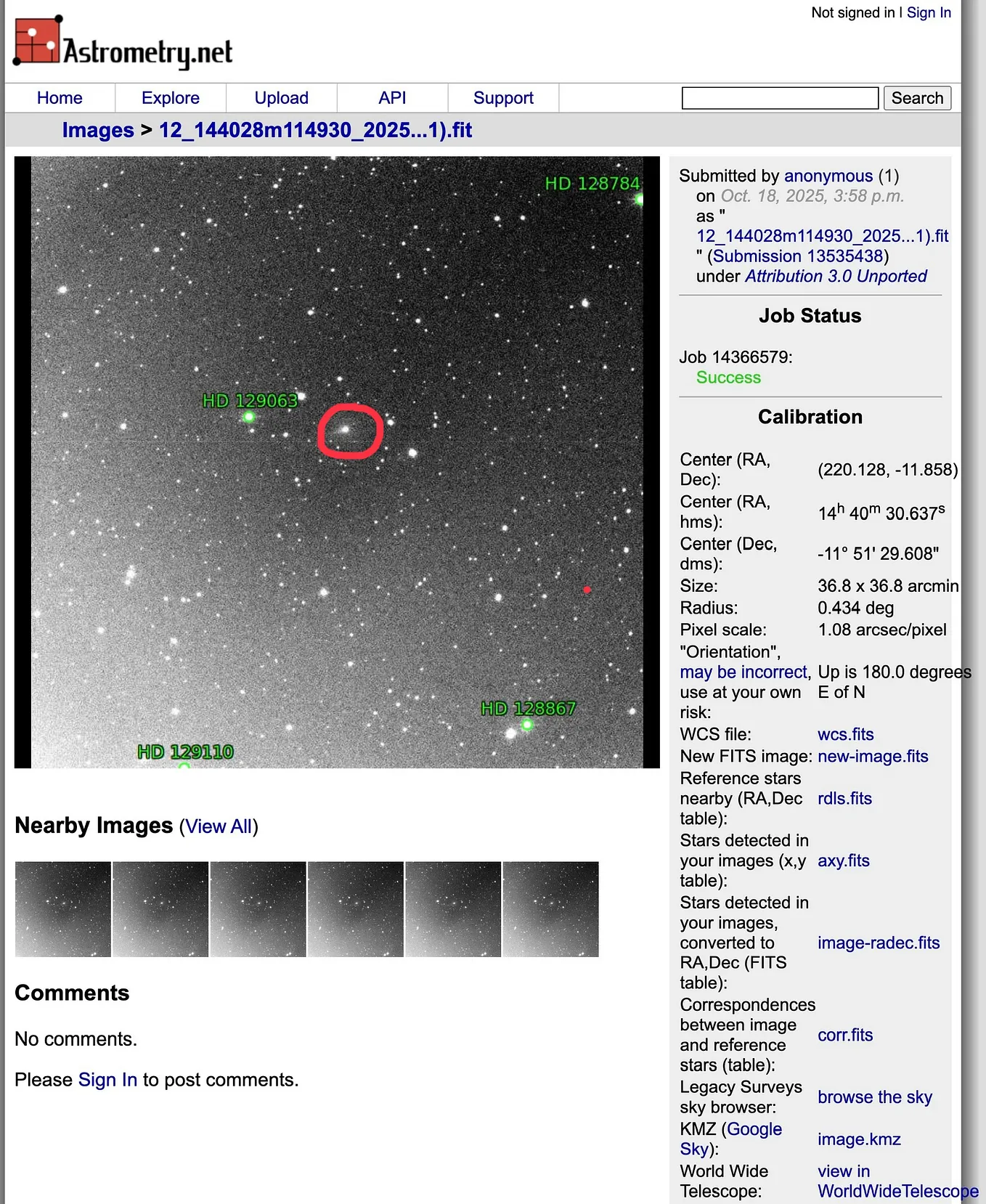
Task: Download rdls.fits reference stars table
Action: point(844,798)
